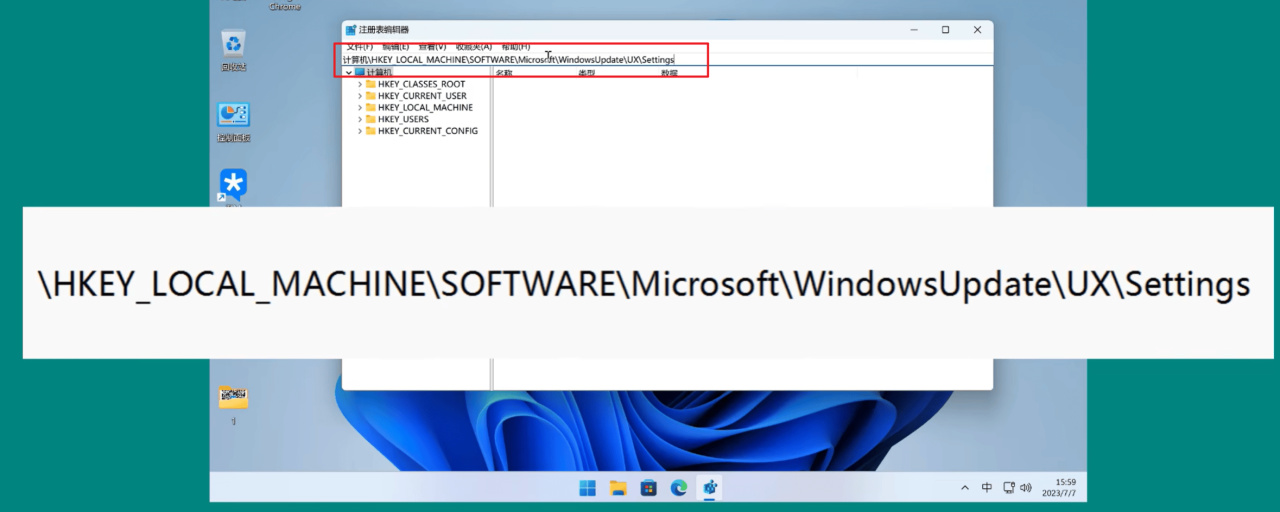The image size is (1280, 512).
Task: Open the Control Panel desktop shortcut
Action: tap(233, 114)
